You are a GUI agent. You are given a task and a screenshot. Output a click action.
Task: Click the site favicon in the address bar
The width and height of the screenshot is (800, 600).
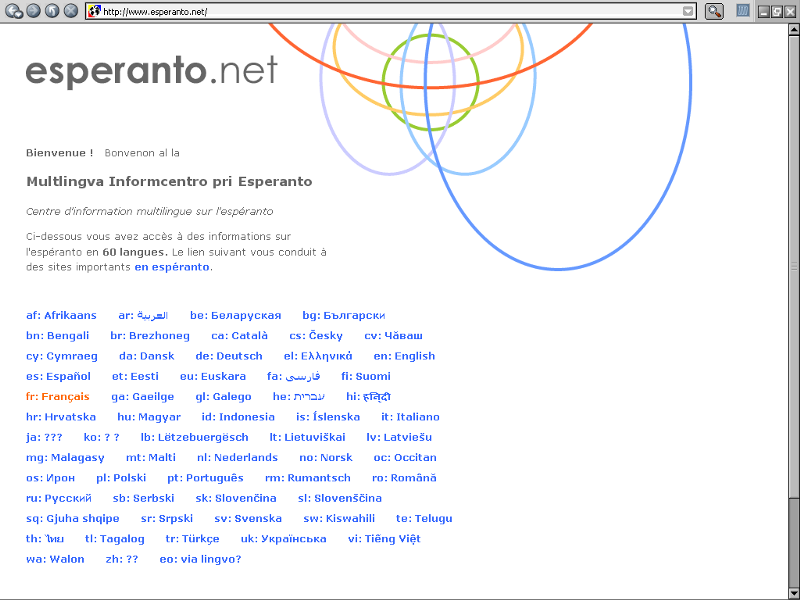[x=94, y=11]
